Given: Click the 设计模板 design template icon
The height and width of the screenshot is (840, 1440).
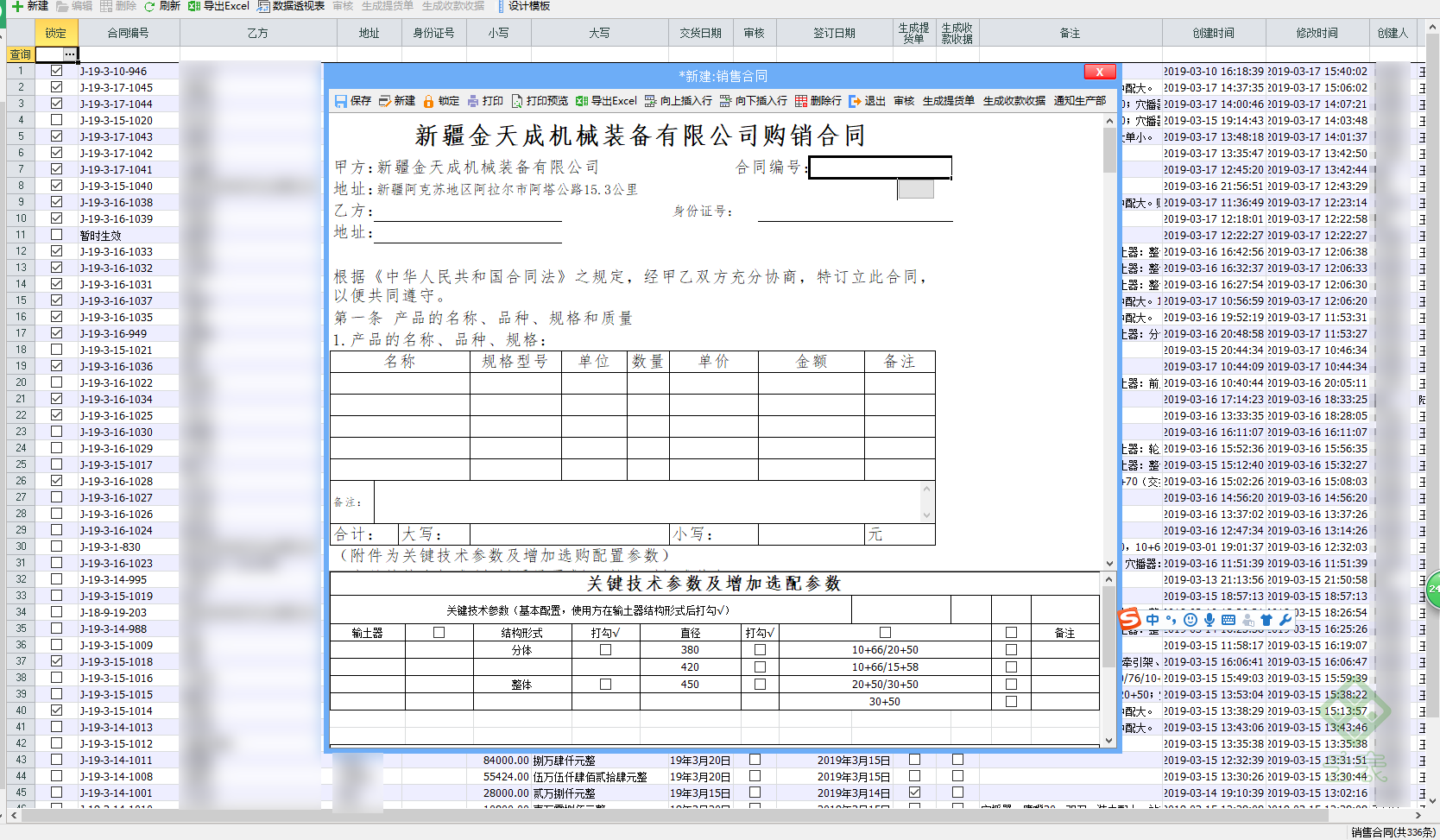Looking at the screenshot, I should (x=501, y=6).
